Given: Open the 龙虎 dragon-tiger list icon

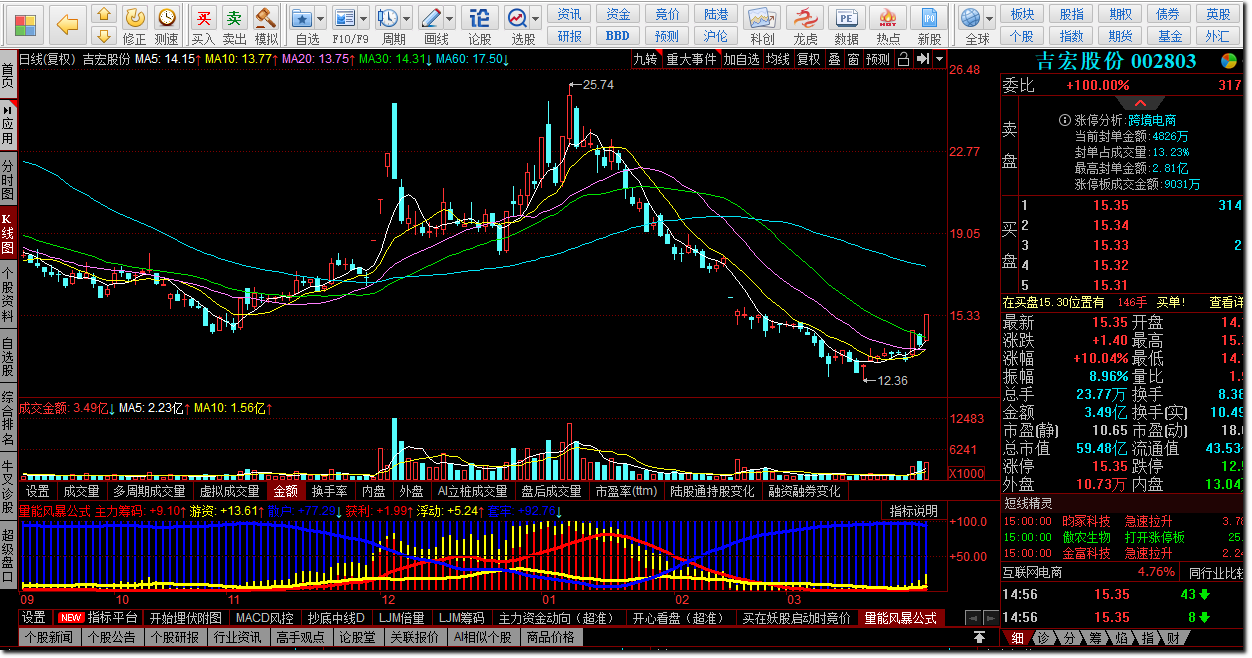Looking at the screenshot, I should tap(804, 18).
